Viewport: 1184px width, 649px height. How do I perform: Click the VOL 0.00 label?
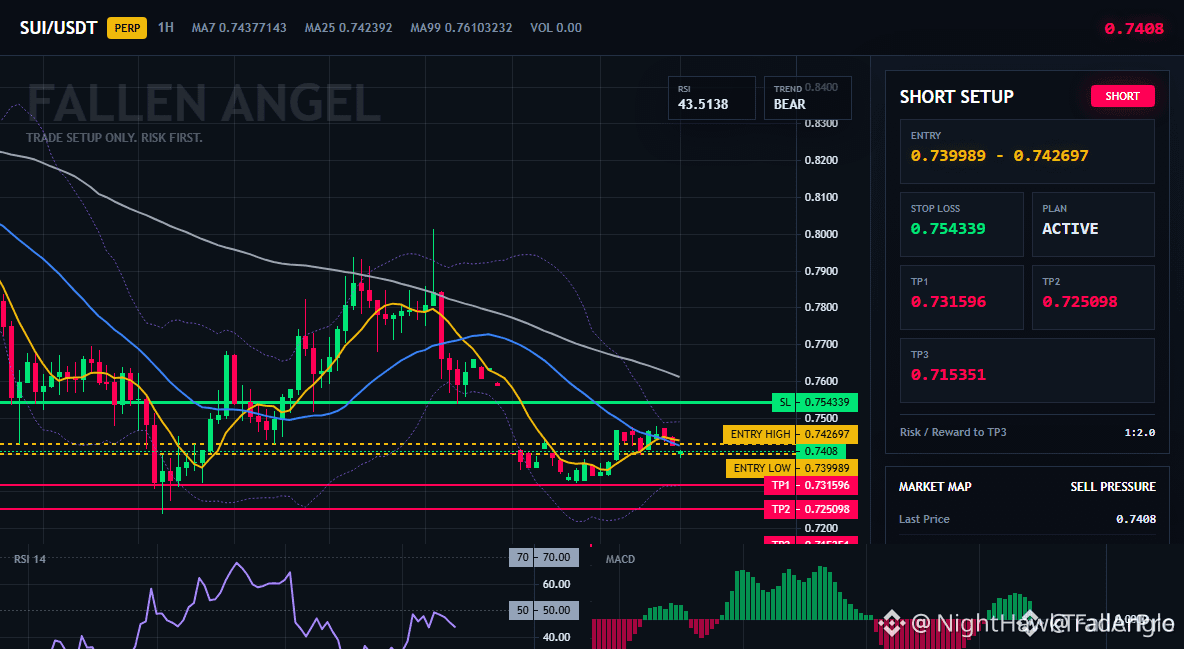[x=556, y=27]
